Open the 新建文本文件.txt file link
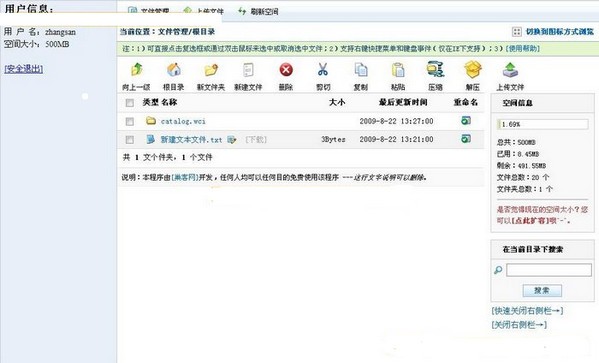The image size is (599, 363). 191,140
